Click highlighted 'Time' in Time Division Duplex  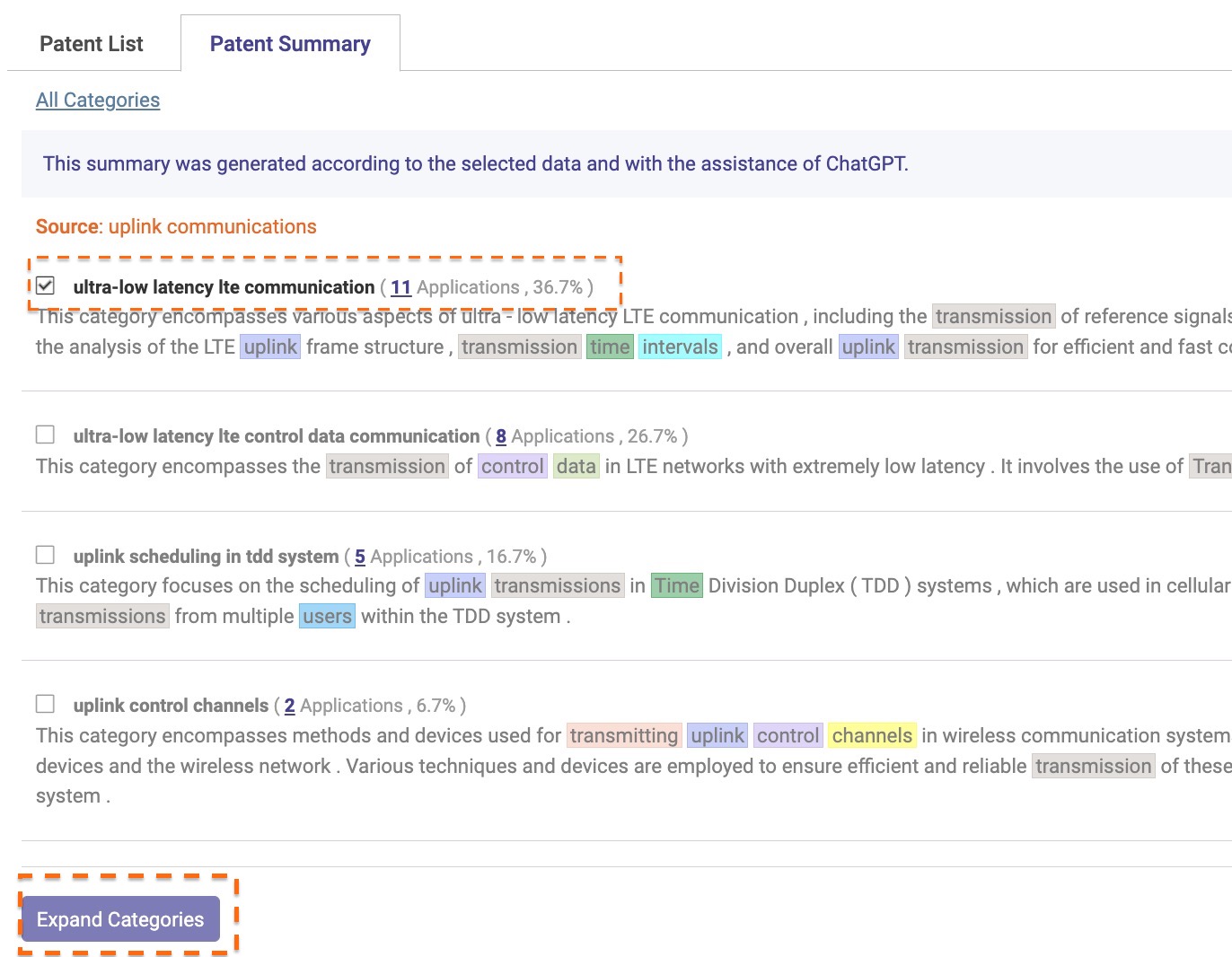pos(676,585)
